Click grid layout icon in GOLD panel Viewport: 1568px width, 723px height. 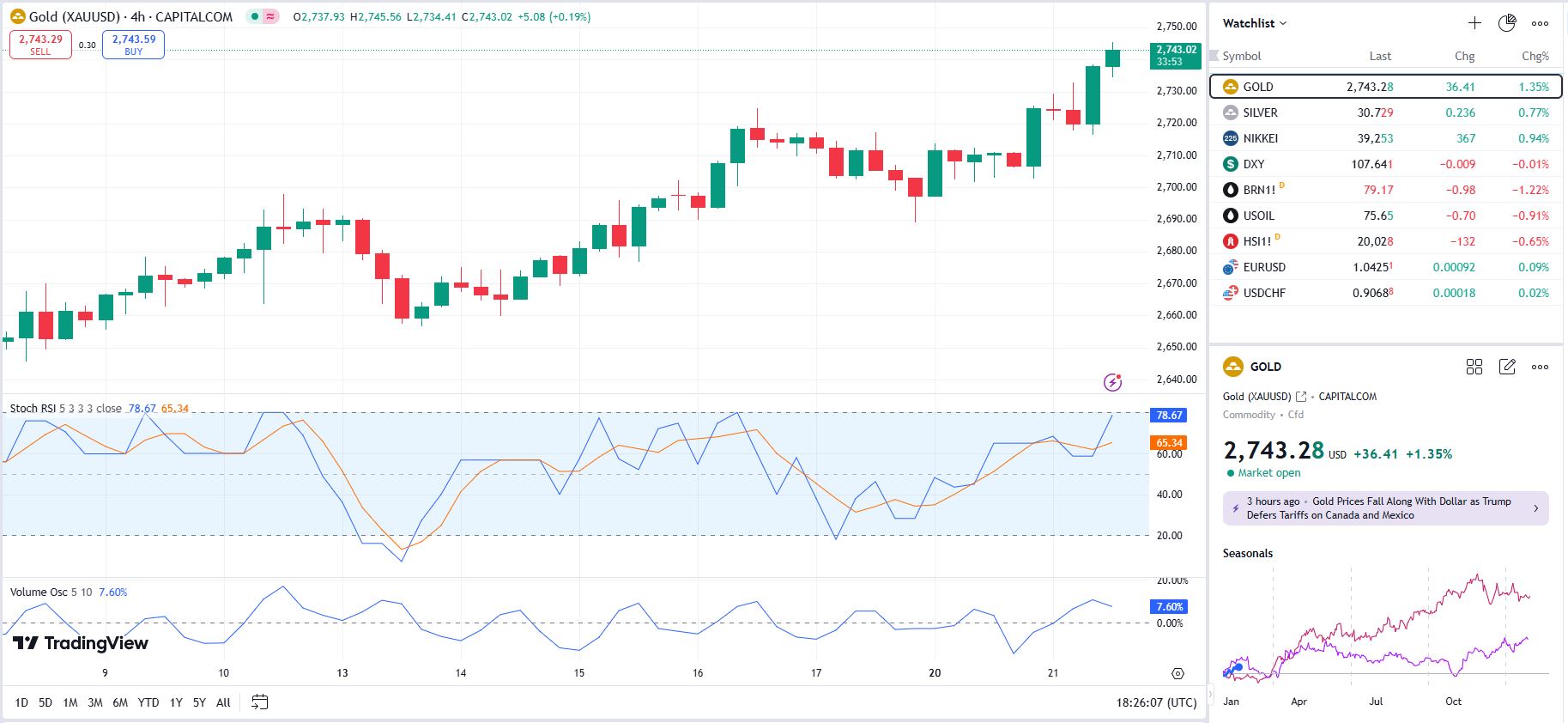[x=1474, y=367]
